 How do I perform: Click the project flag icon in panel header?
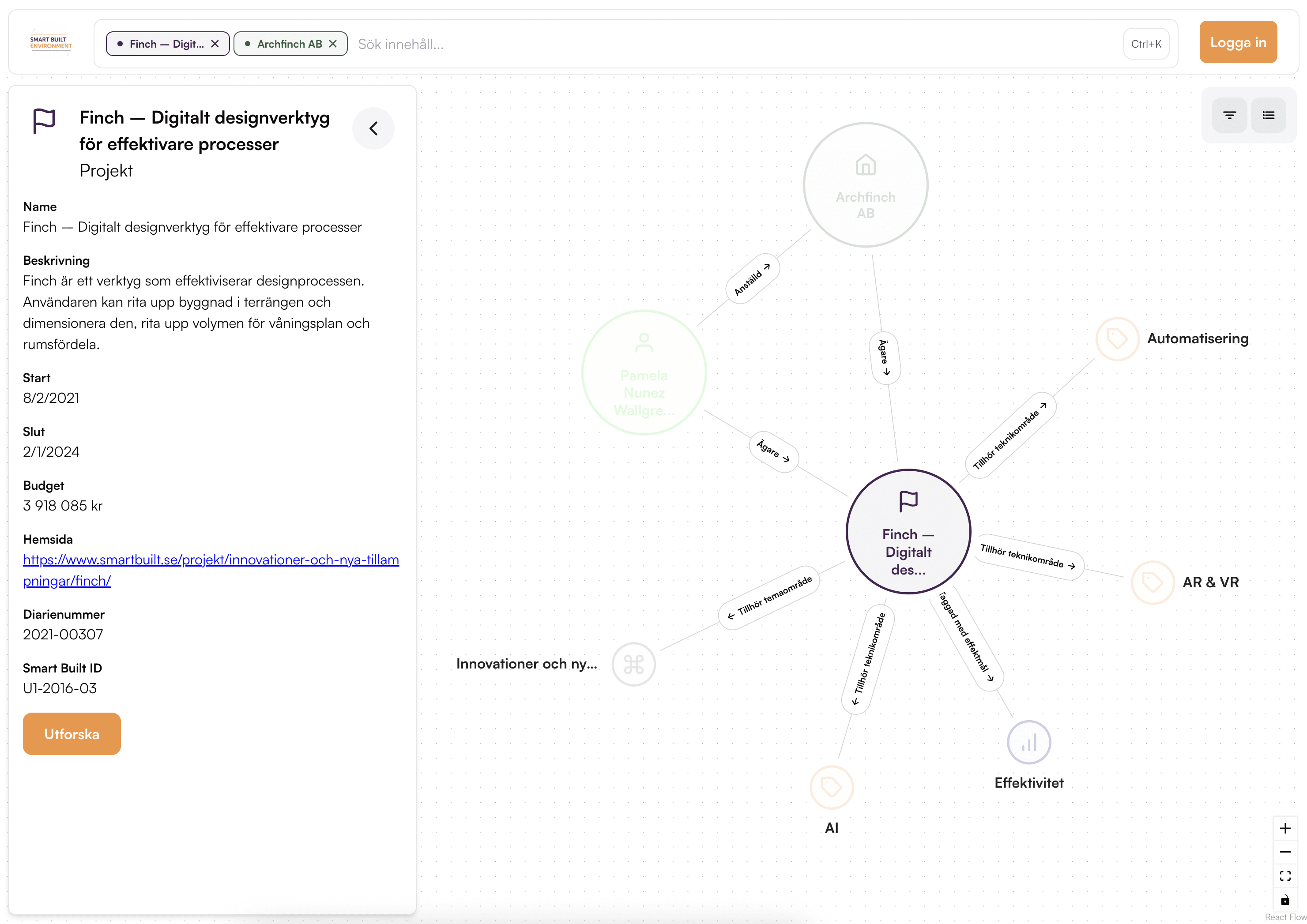click(x=44, y=121)
